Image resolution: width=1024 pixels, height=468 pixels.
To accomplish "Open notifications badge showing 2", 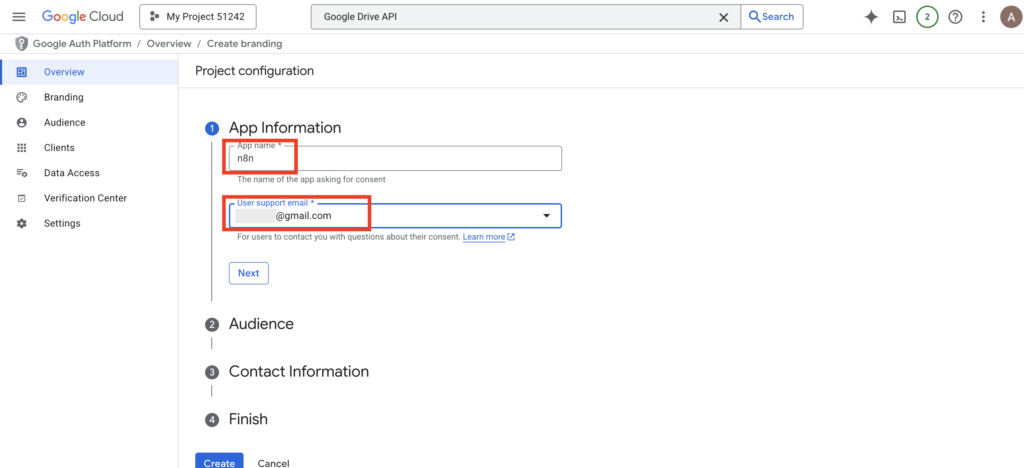I will [927, 17].
